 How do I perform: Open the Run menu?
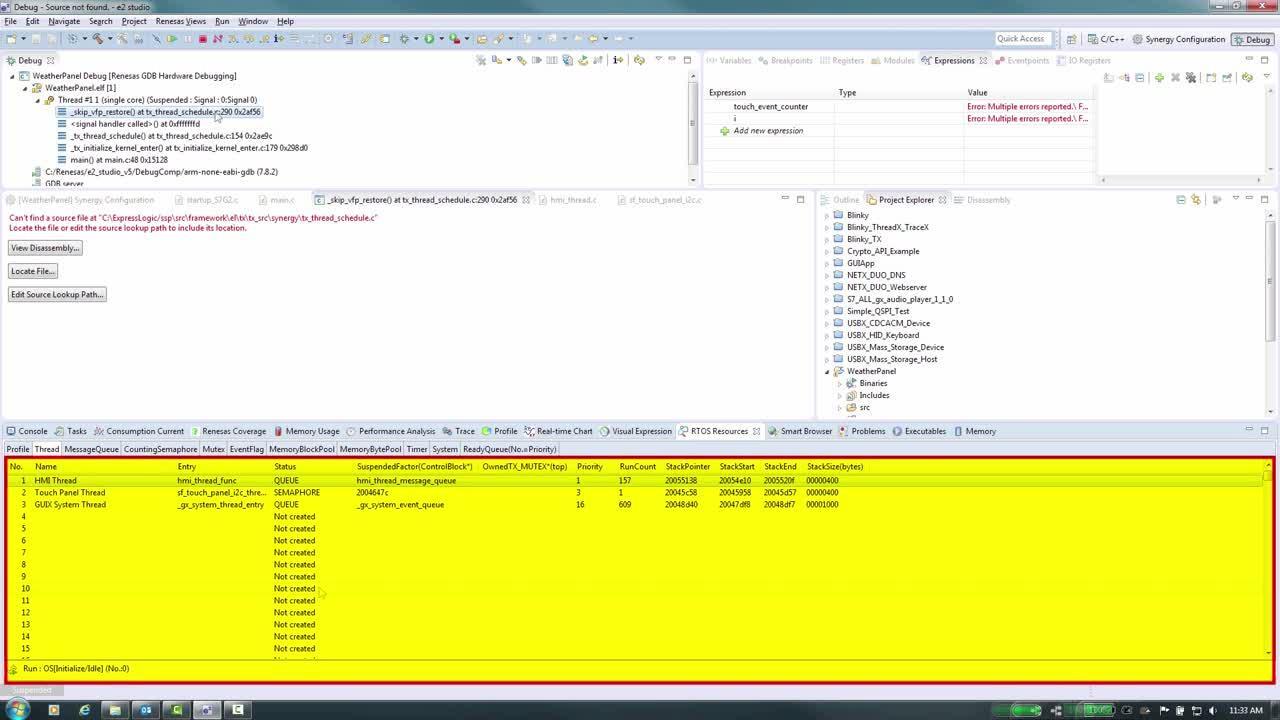click(222, 21)
